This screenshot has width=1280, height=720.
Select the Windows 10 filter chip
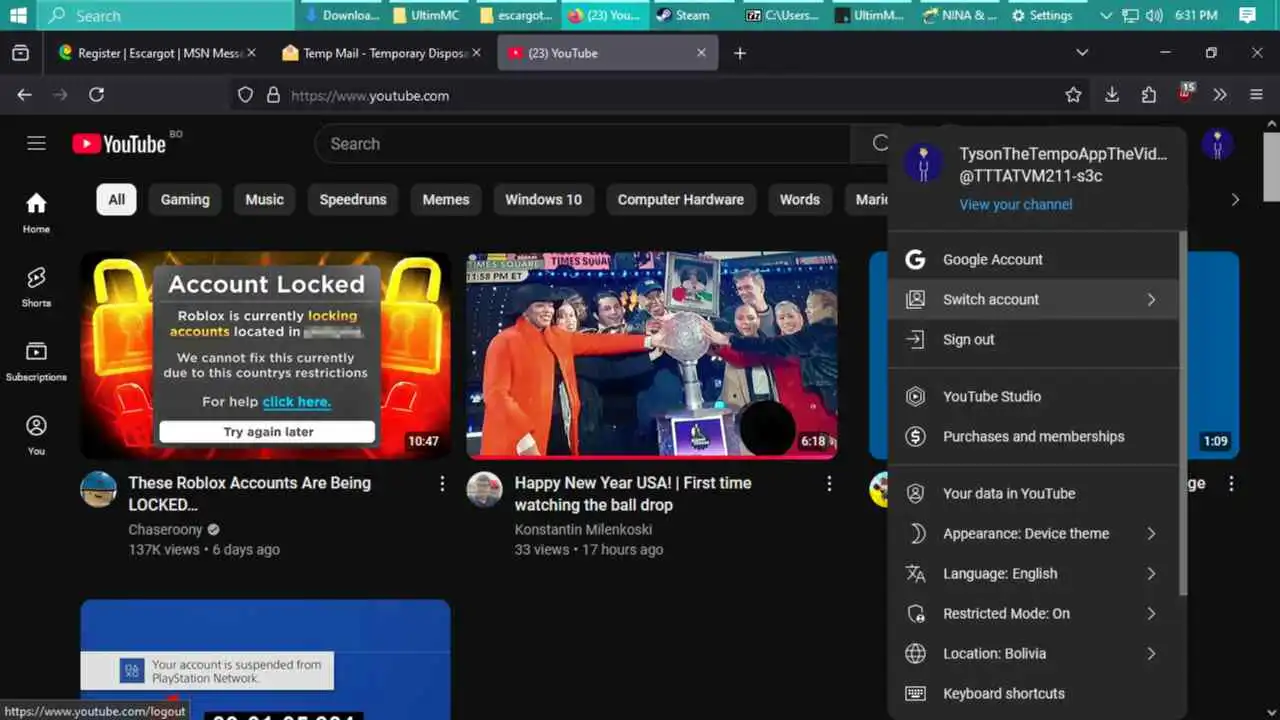pos(543,199)
